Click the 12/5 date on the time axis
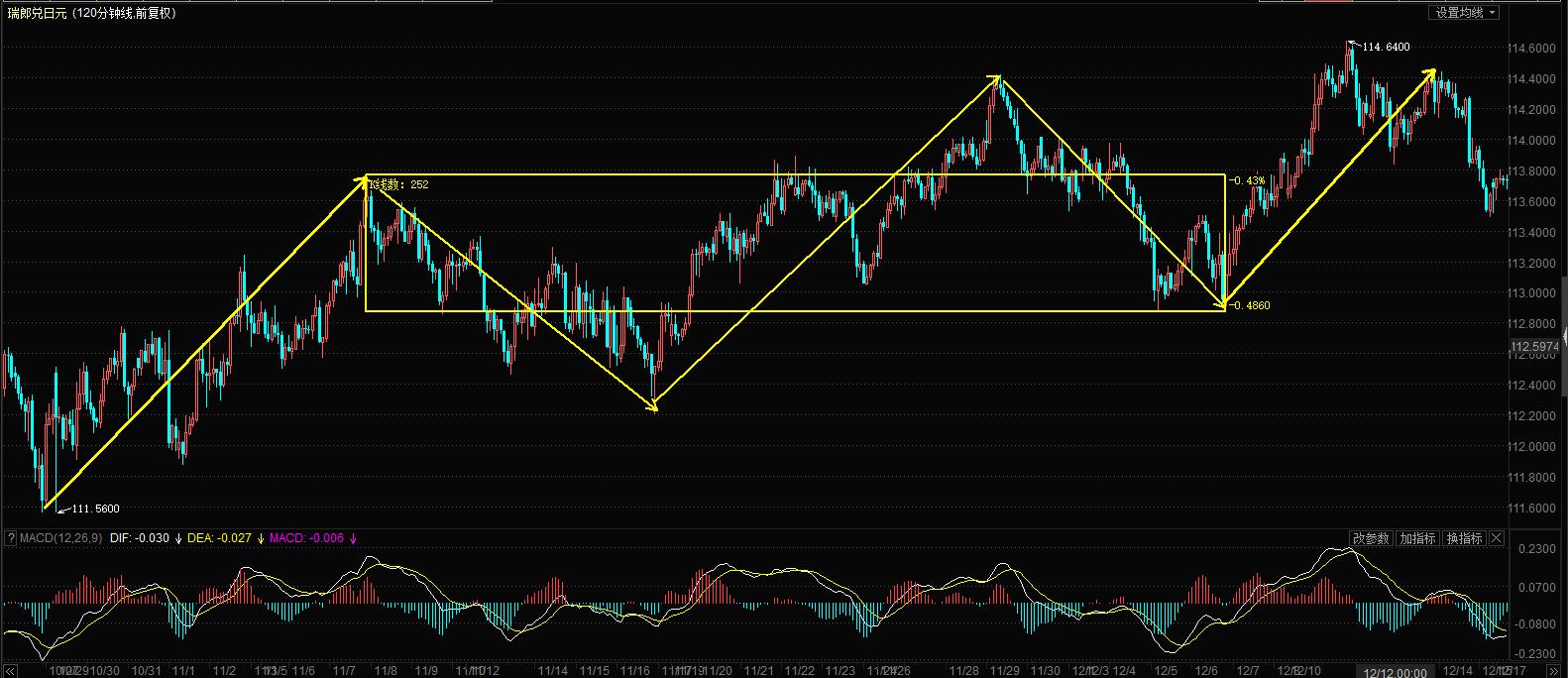 tap(1166, 671)
